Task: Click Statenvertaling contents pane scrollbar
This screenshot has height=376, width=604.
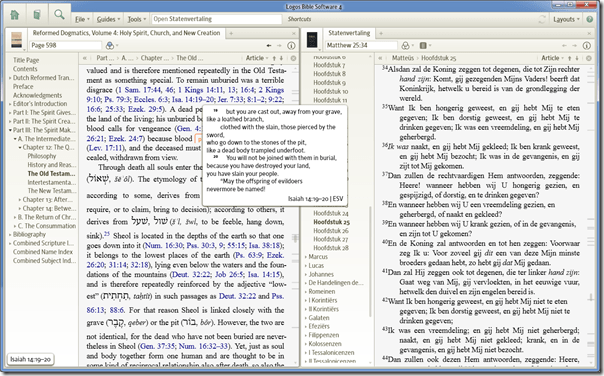Action: (x=371, y=262)
